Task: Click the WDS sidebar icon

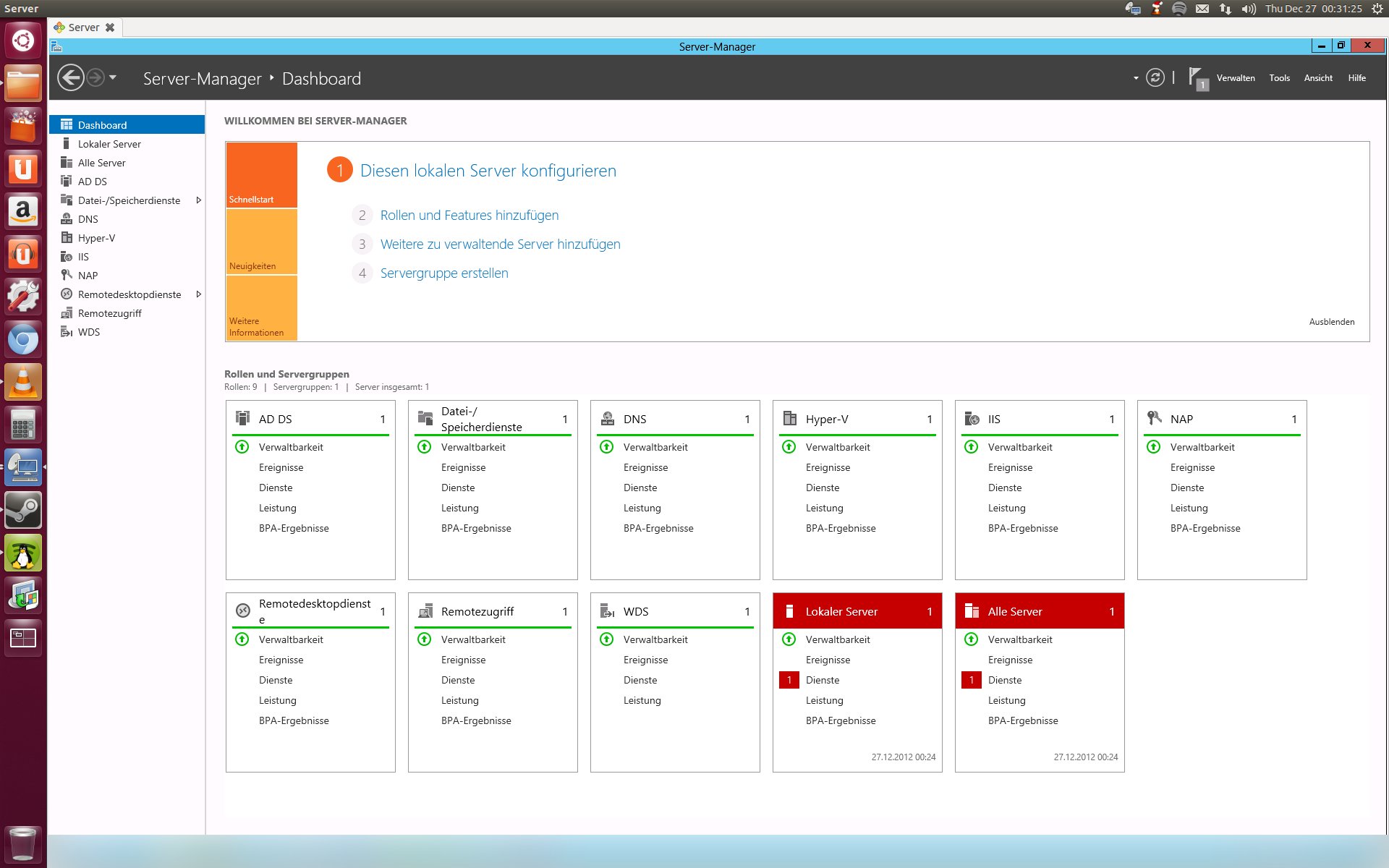Action: tap(67, 332)
